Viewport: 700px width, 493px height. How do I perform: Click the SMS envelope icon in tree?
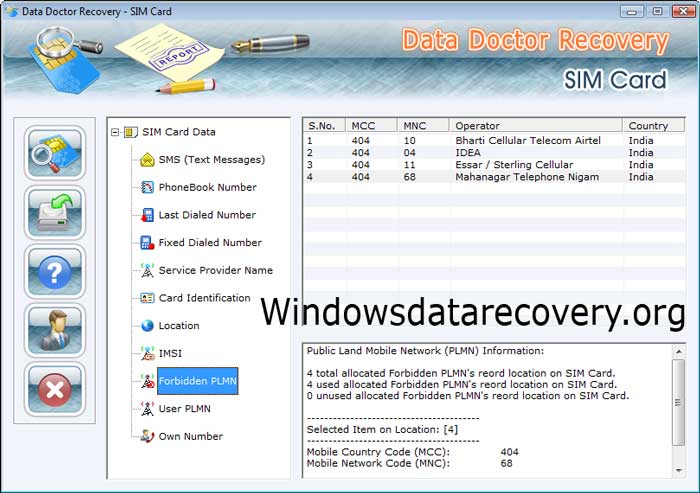(147, 160)
